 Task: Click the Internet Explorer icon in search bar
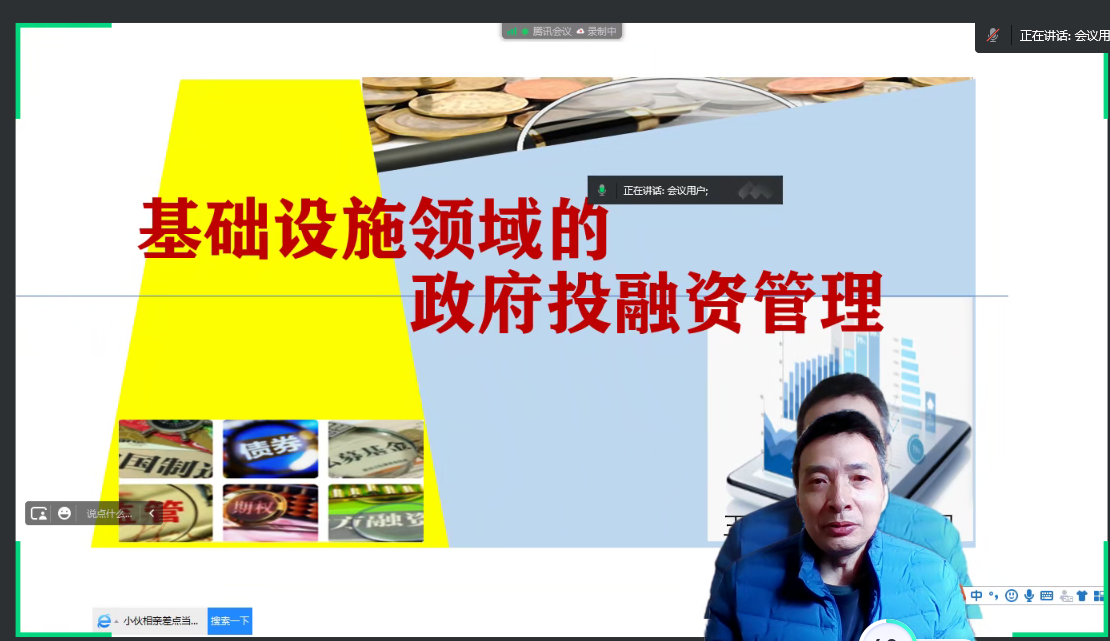pyautogui.click(x=103, y=621)
